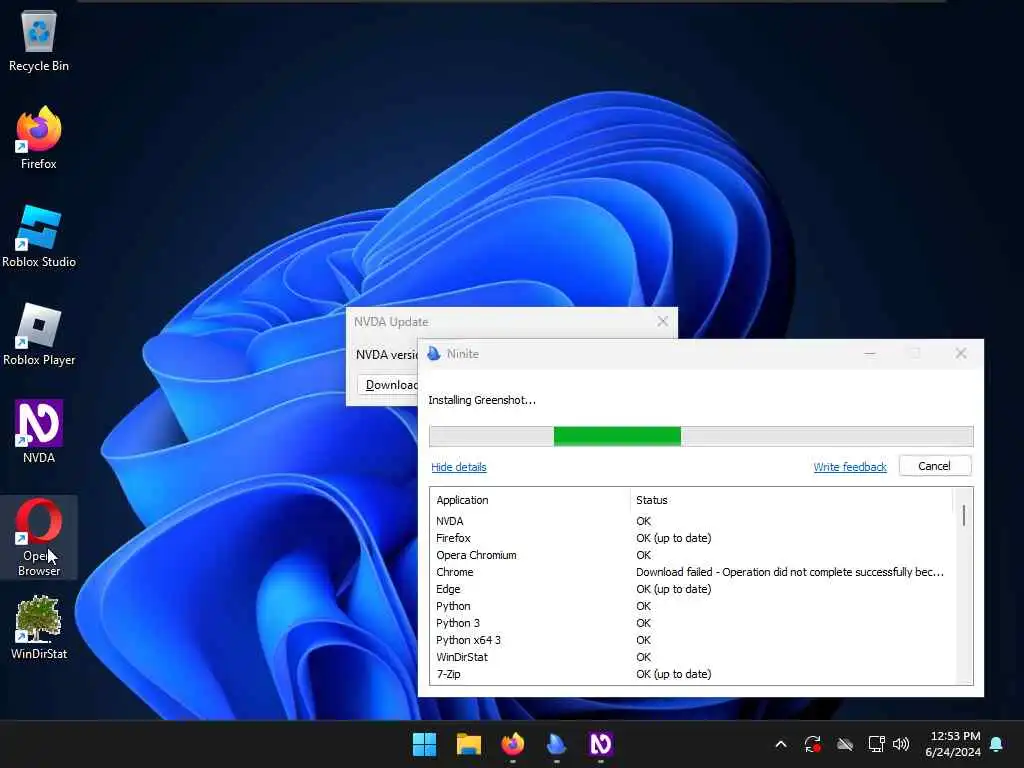The width and height of the screenshot is (1024, 768).
Task: Open the volume speaker tray icon
Action: 901,744
